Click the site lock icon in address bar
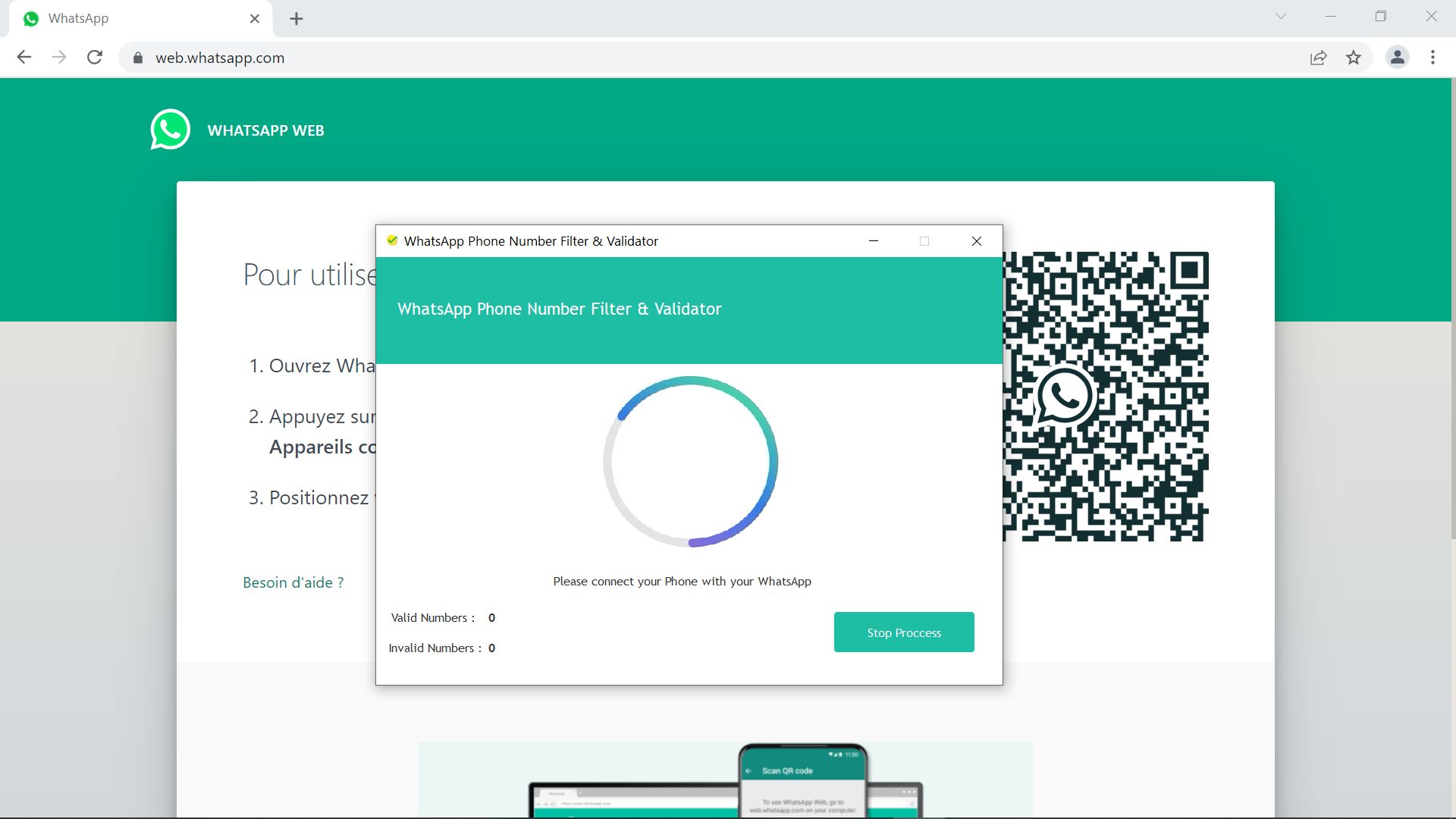The image size is (1456, 819). click(x=137, y=58)
